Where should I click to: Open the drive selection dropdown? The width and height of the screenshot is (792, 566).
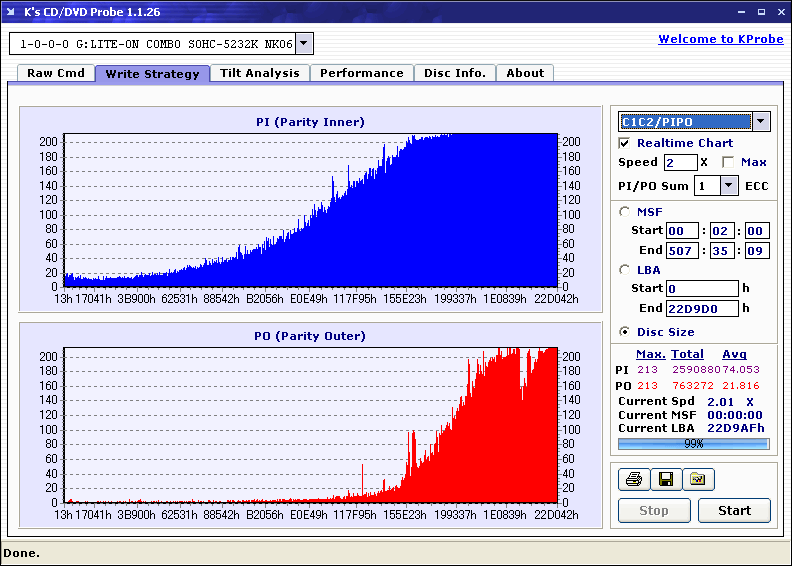[304, 43]
